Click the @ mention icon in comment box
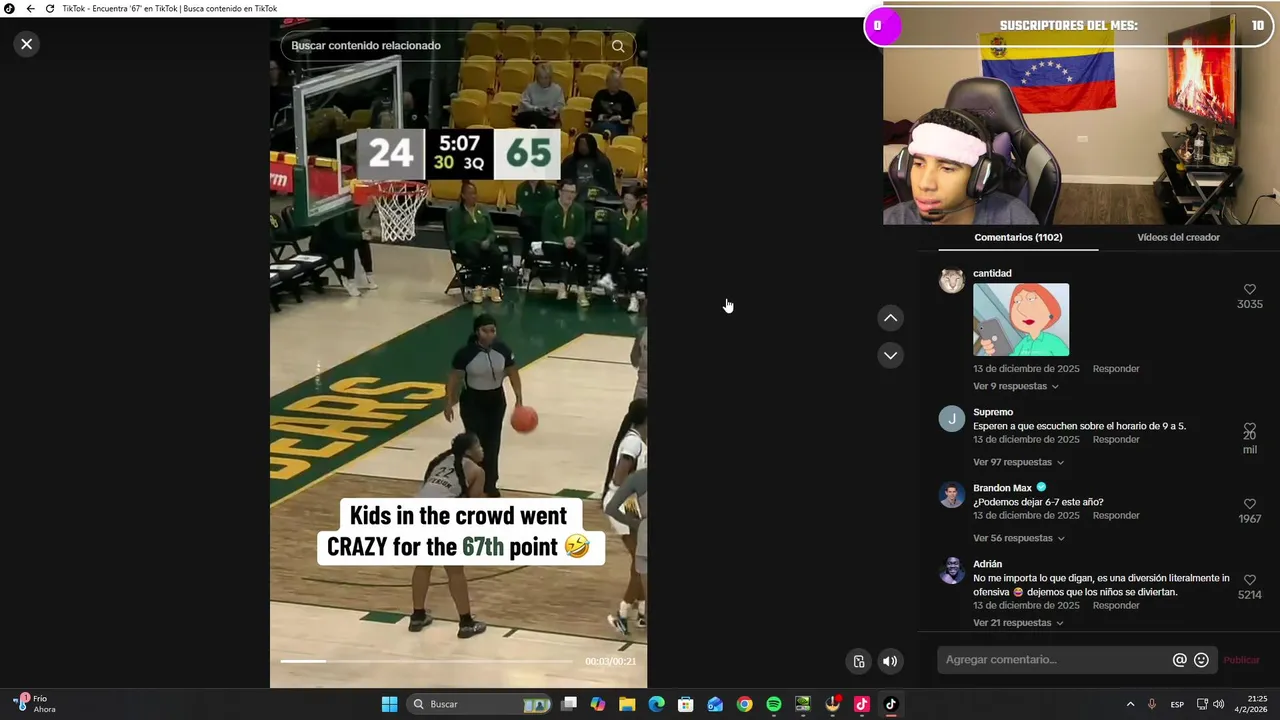The image size is (1280, 720). click(1180, 660)
